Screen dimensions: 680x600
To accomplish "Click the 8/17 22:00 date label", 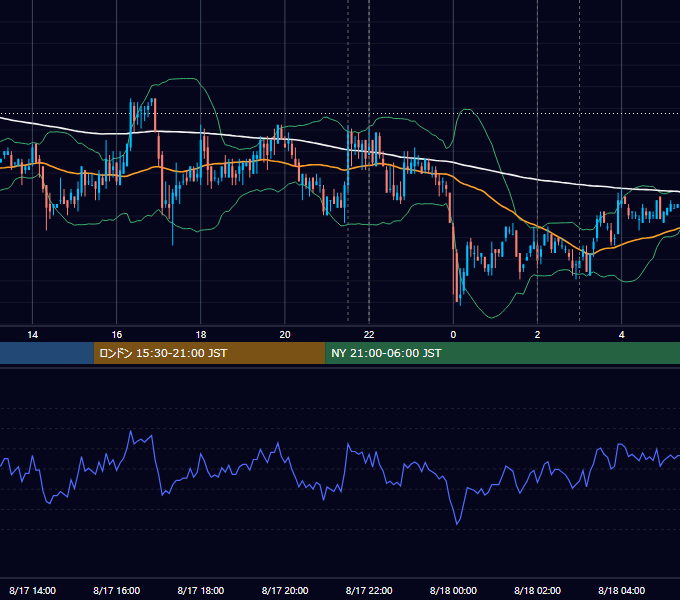I will 369,590.
